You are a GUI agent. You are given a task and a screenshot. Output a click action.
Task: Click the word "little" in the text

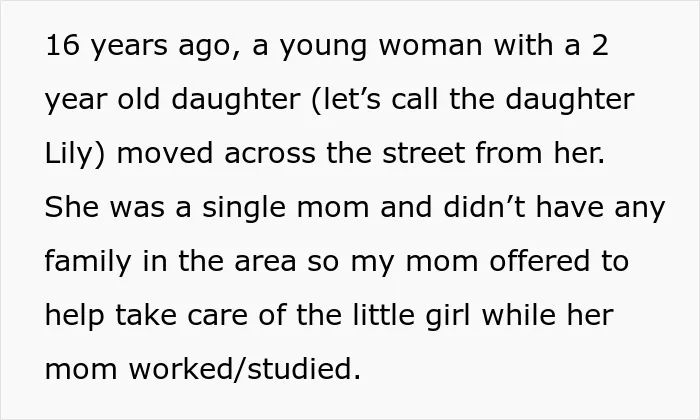(x=383, y=315)
